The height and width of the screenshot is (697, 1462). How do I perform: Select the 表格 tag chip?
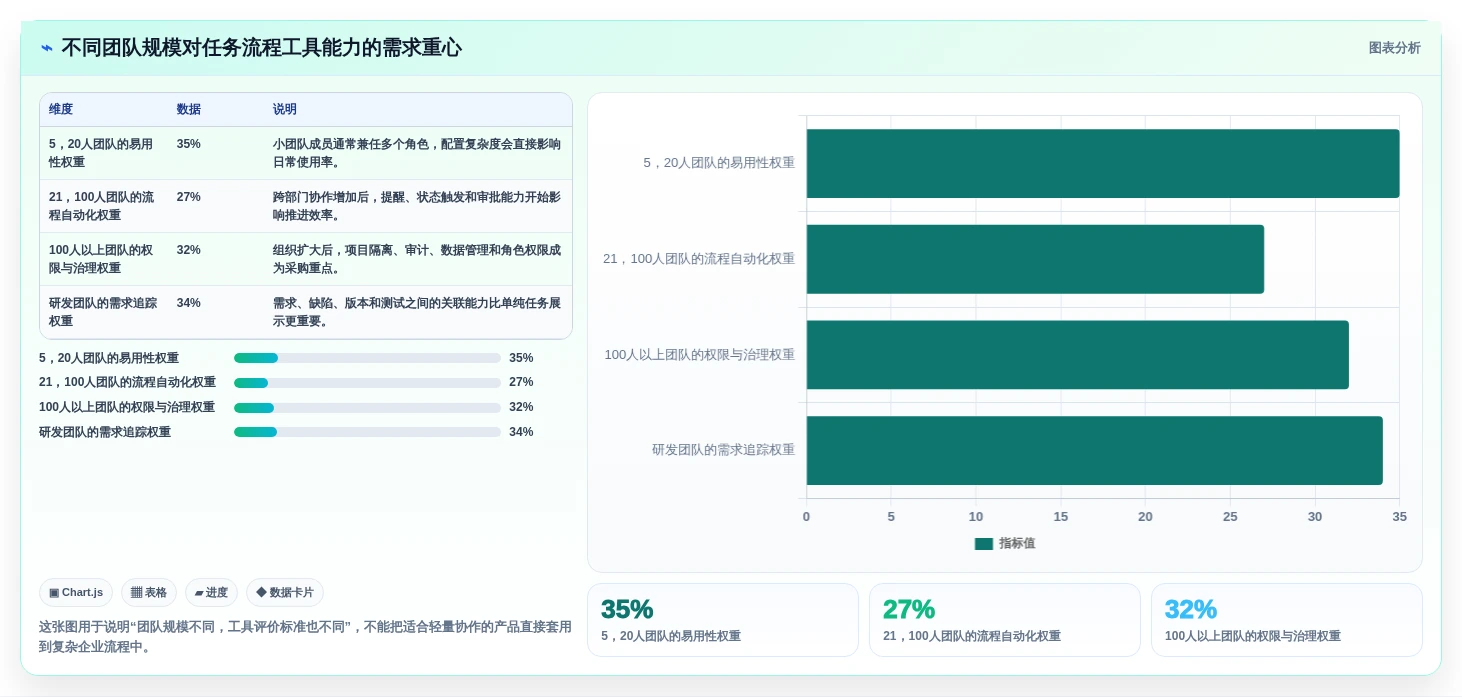[x=149, y=592]
